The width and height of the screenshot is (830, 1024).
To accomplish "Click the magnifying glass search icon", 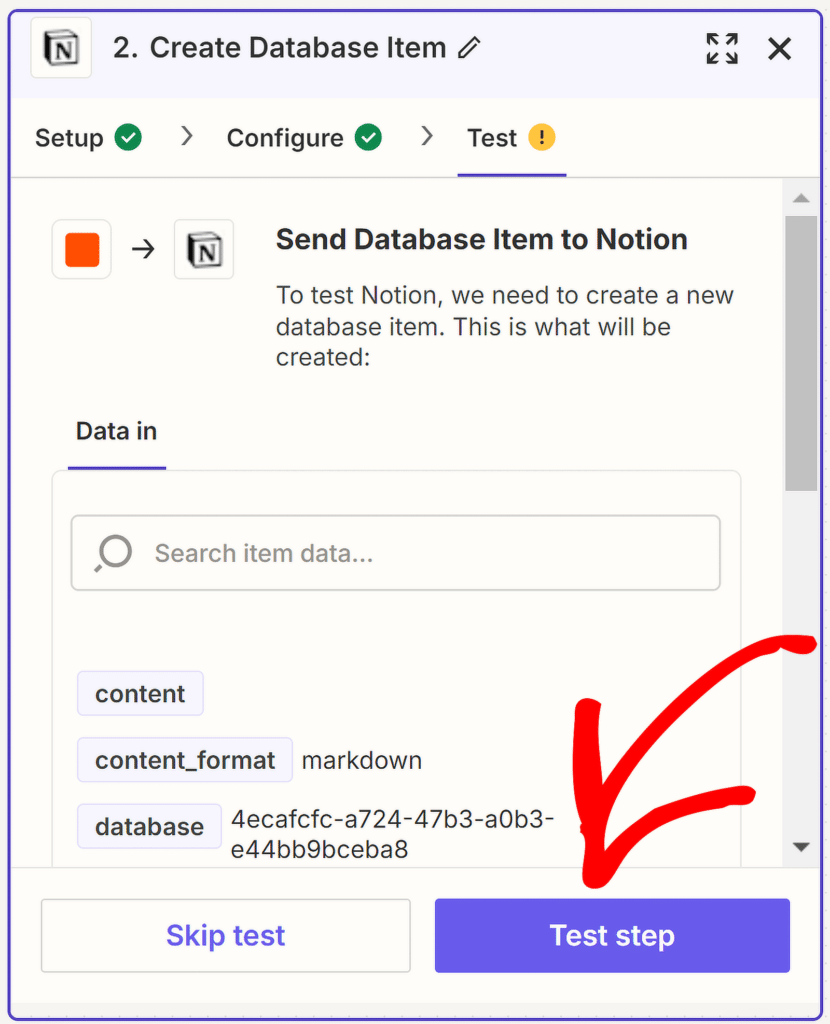I will (x=113, y=553).
